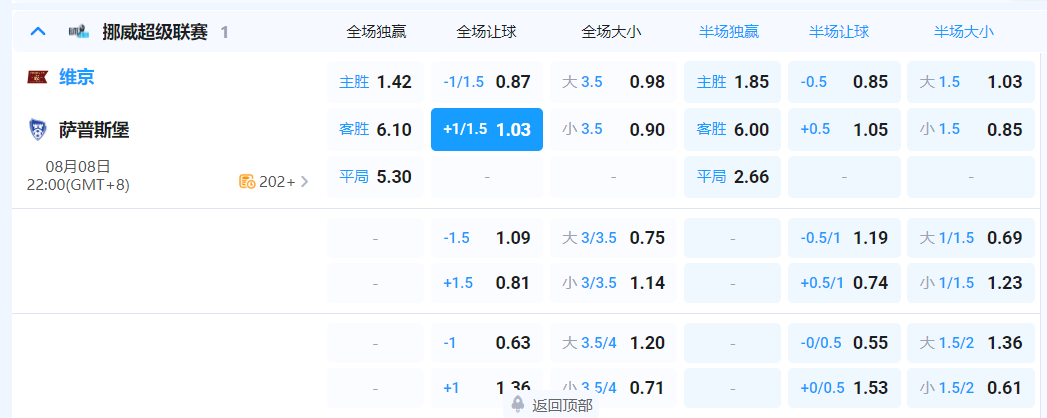Image resolution: width=1047 pixels, height=418 pixels.
Task: Deselect highlighted +1/1.5 at 1.03
Action: (x=487, y=130)
